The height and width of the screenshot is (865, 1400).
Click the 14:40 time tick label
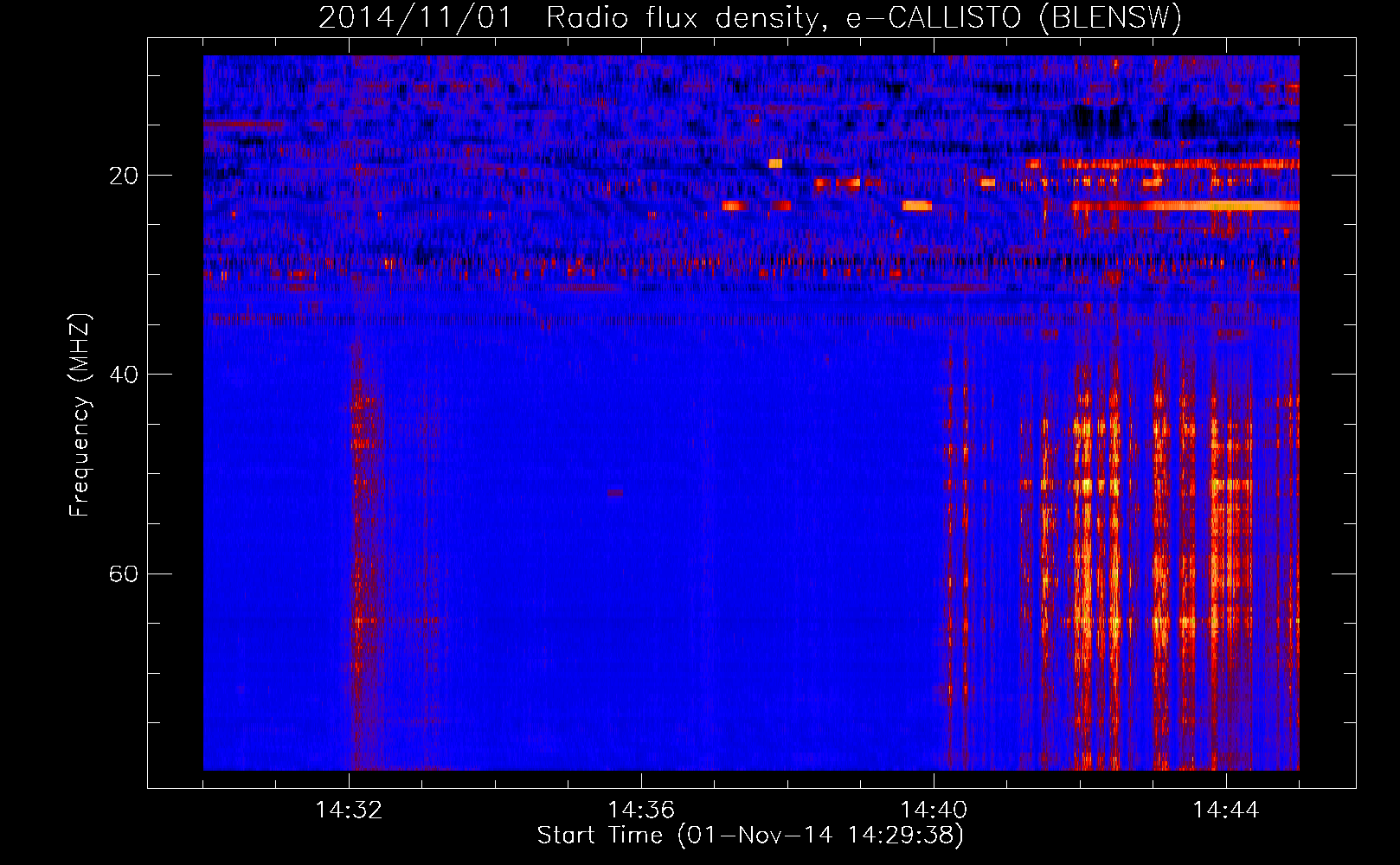coord(934,811)
